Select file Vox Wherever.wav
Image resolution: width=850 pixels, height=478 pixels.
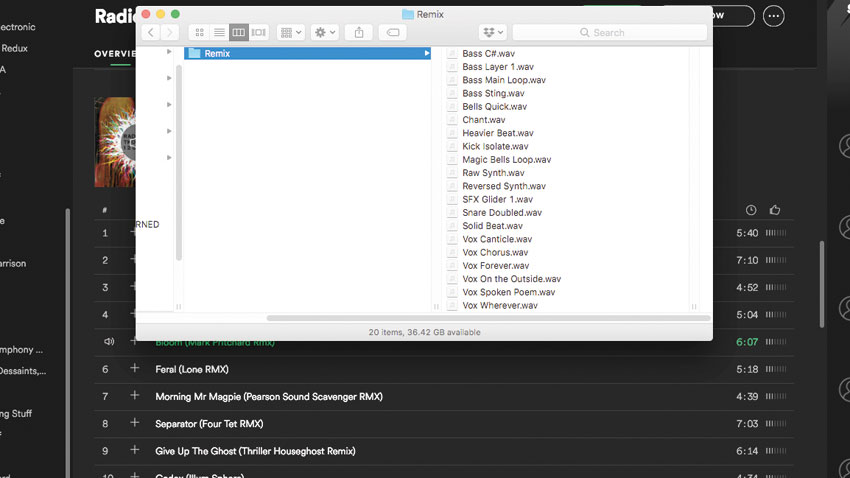(x=500, y=306)
